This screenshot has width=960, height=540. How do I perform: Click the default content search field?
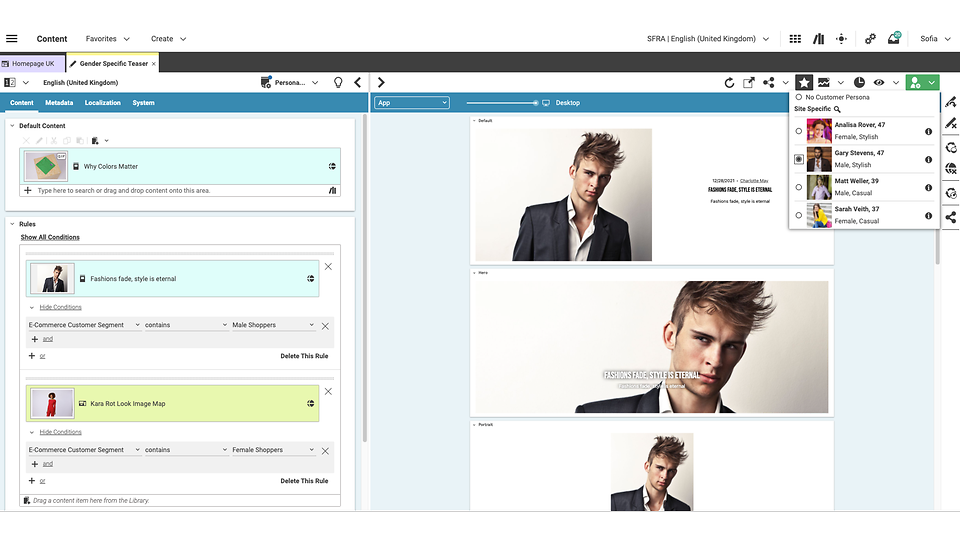tap(181, 190)
